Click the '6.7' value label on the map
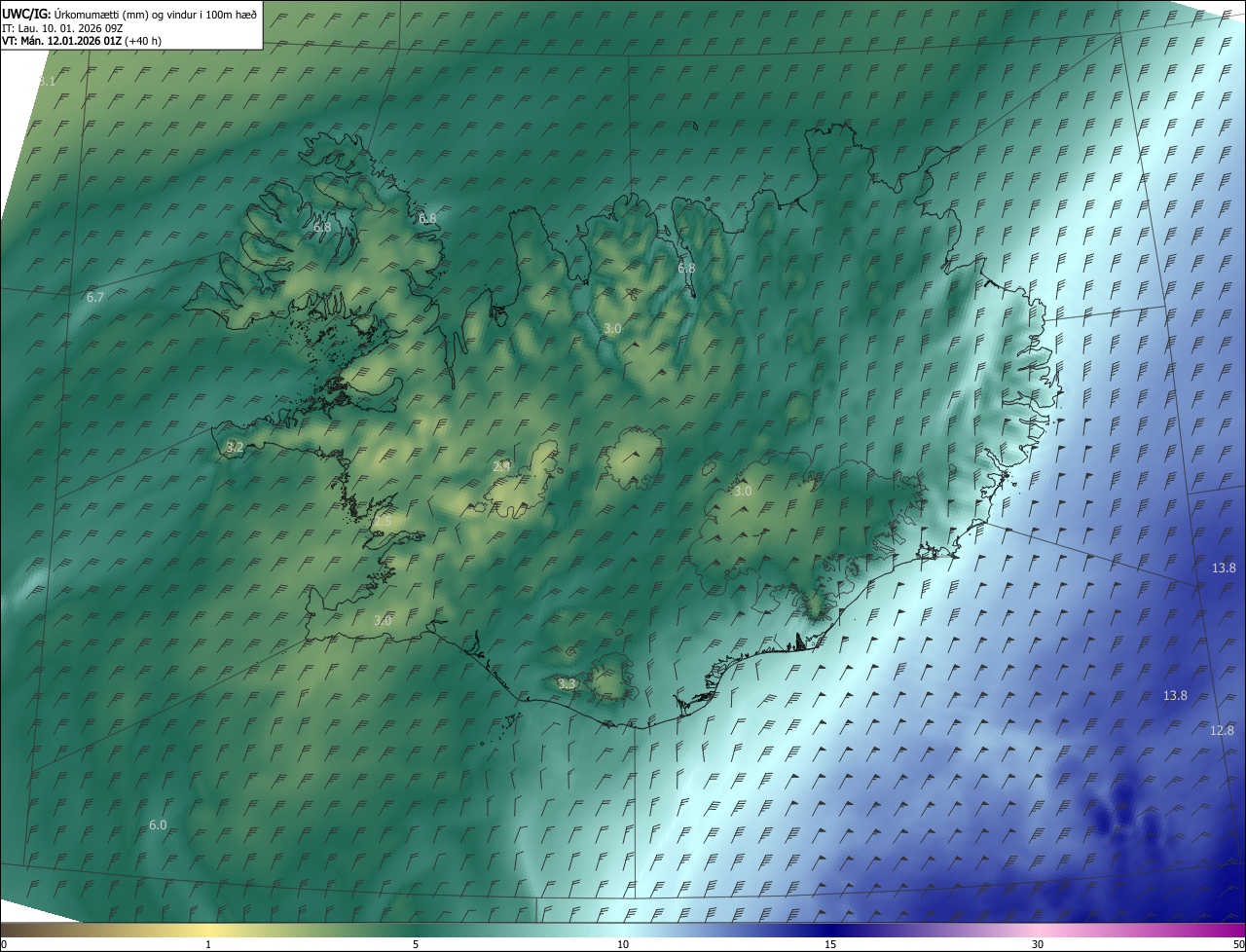 click(94, 298)
